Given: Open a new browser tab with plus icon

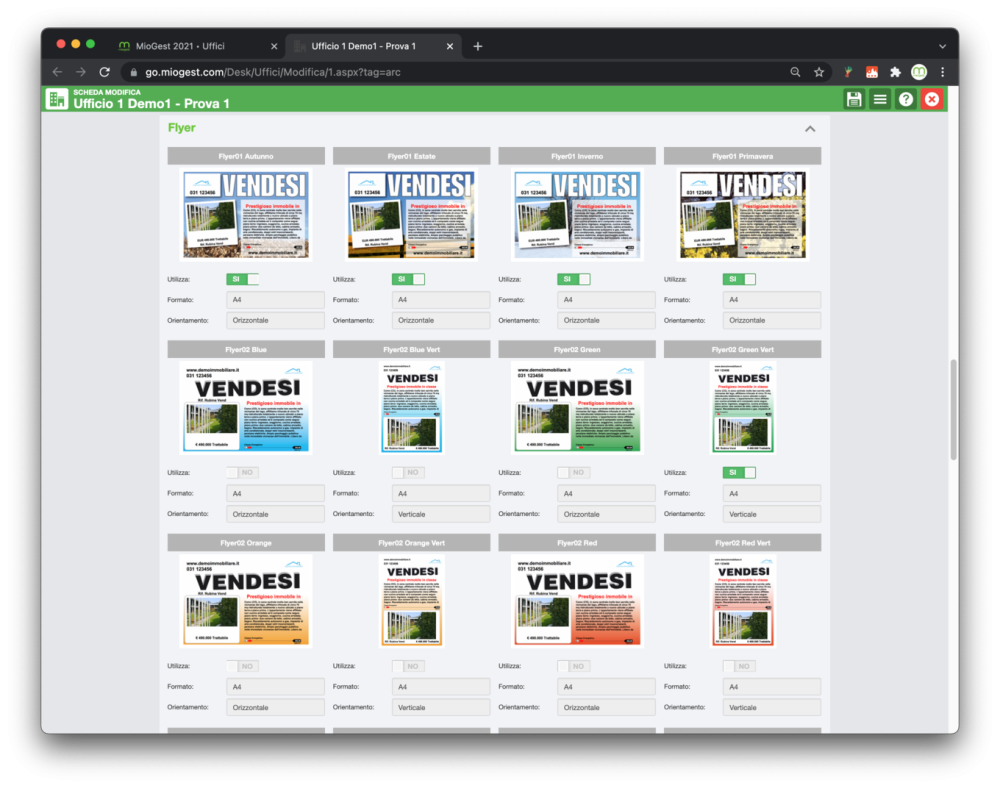Looking at the screenshot, I should coord(478,46).
